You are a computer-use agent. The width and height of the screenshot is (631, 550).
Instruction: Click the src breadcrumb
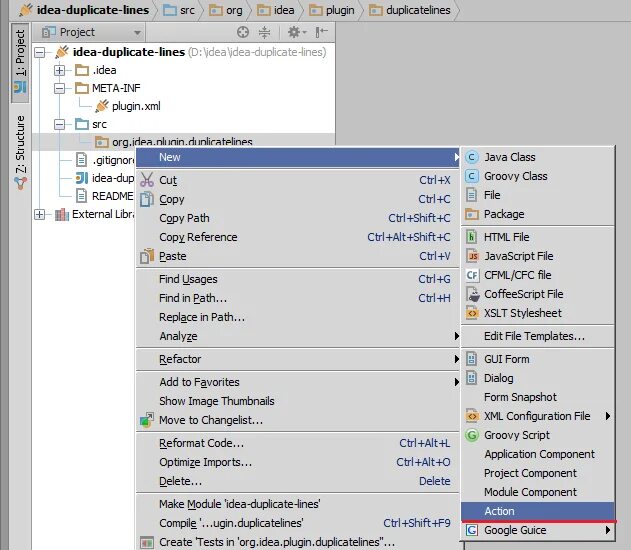click(179, 10)
